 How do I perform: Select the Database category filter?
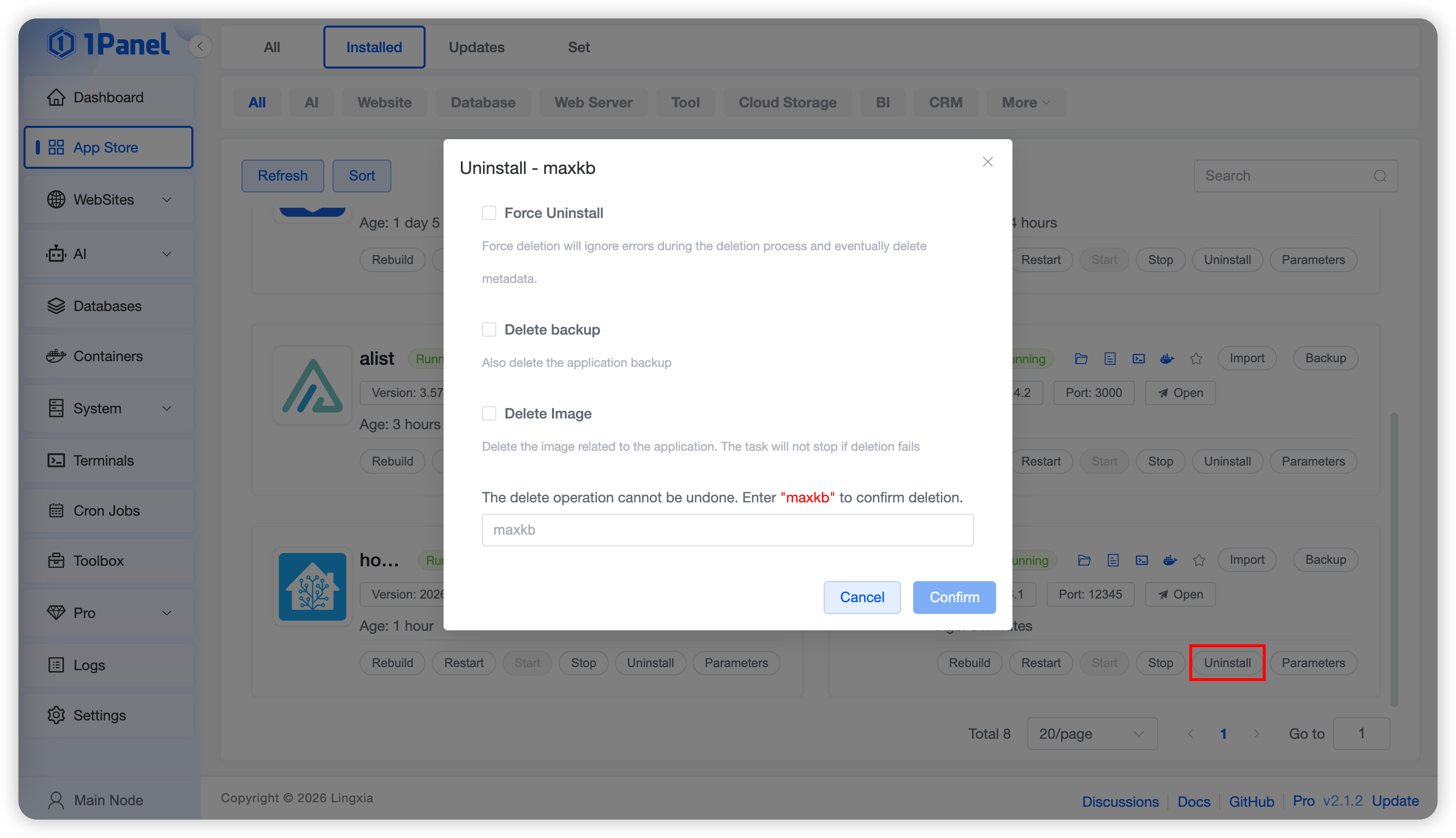[x=482, y=102]
